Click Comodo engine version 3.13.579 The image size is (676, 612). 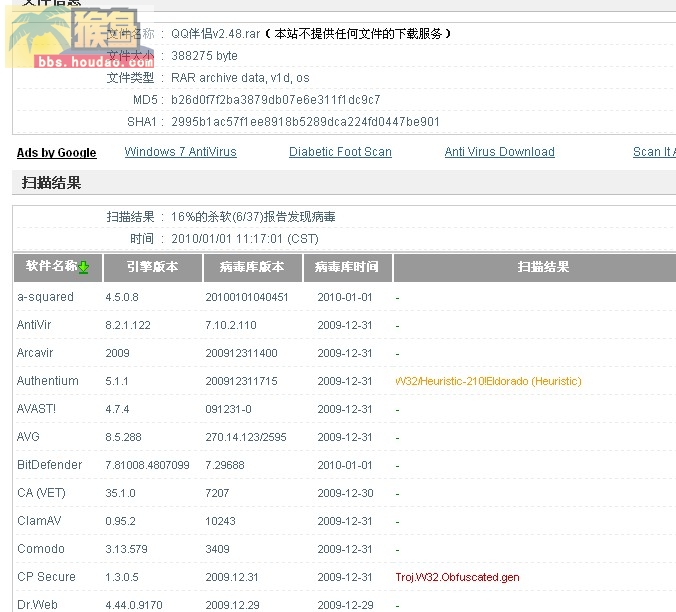point(126,550)
